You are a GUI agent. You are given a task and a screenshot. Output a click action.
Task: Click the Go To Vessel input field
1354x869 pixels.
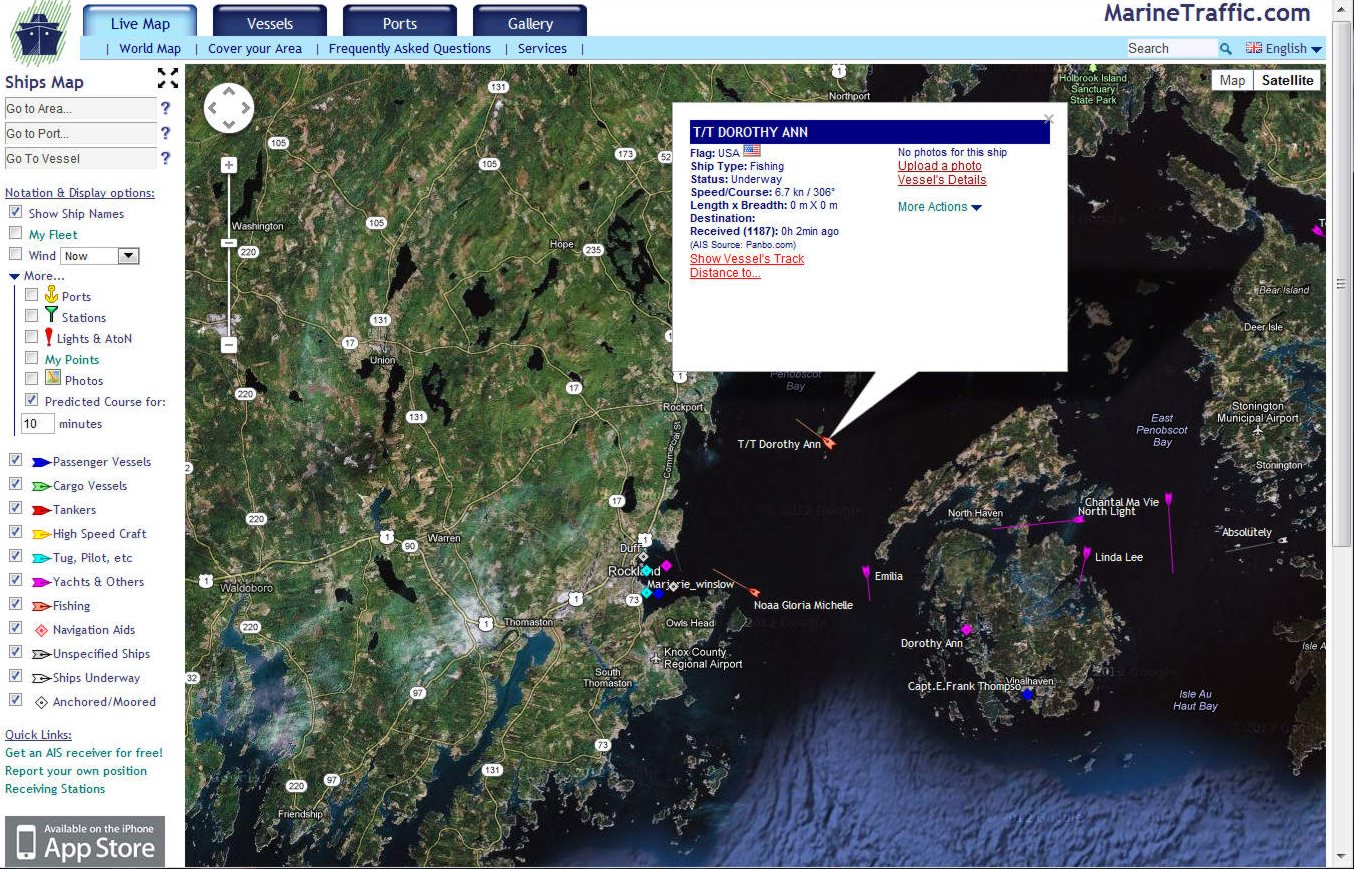(x=80, y=158)
